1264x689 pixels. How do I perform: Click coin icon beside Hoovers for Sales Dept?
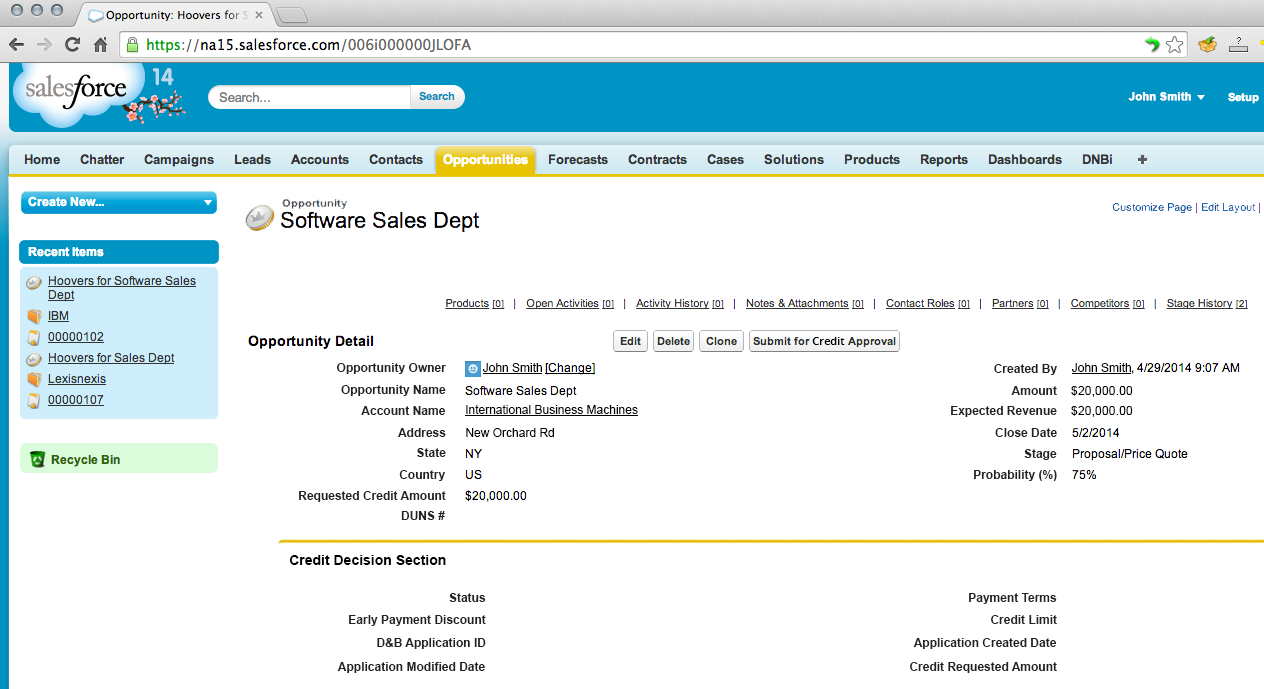point(34,359)
